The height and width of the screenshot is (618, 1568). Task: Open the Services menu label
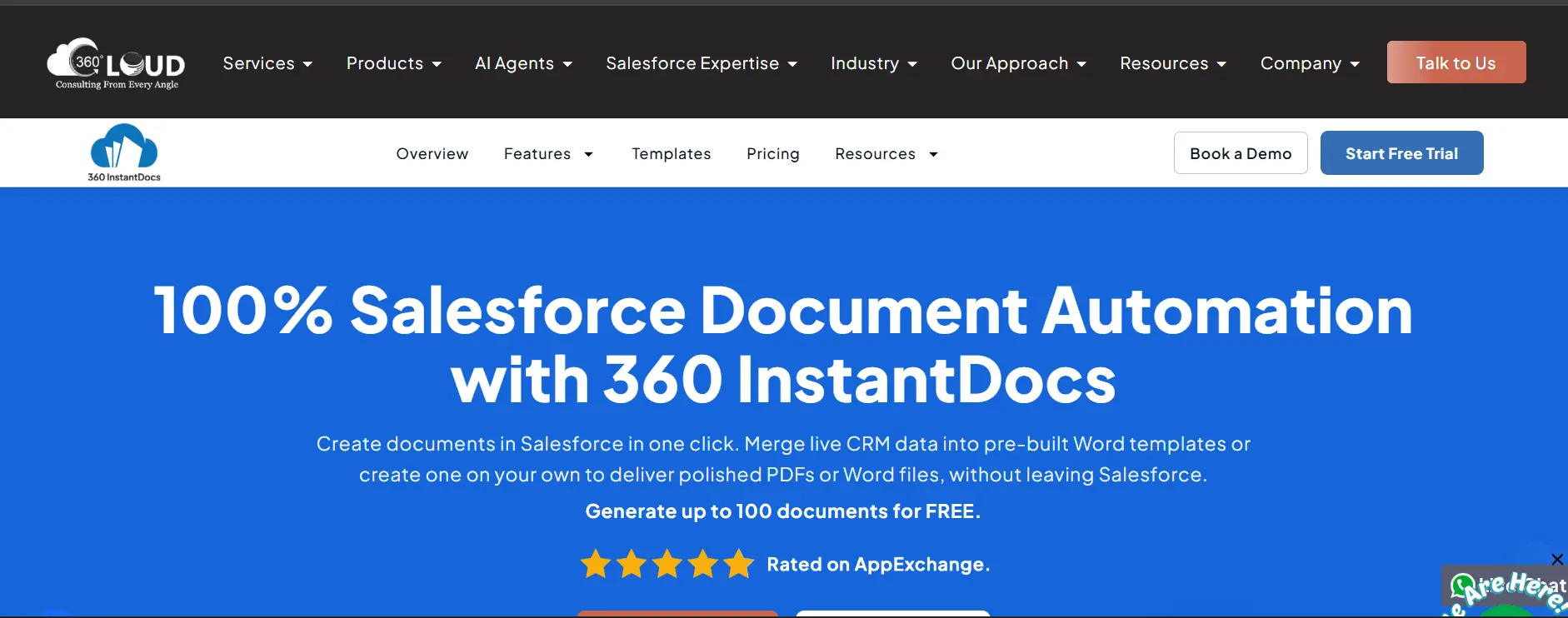click(259, 63)
